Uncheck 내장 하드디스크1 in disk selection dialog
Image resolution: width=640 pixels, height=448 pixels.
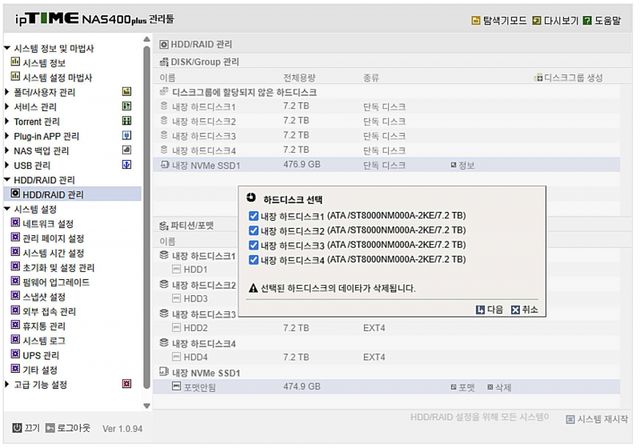point(253,216)
